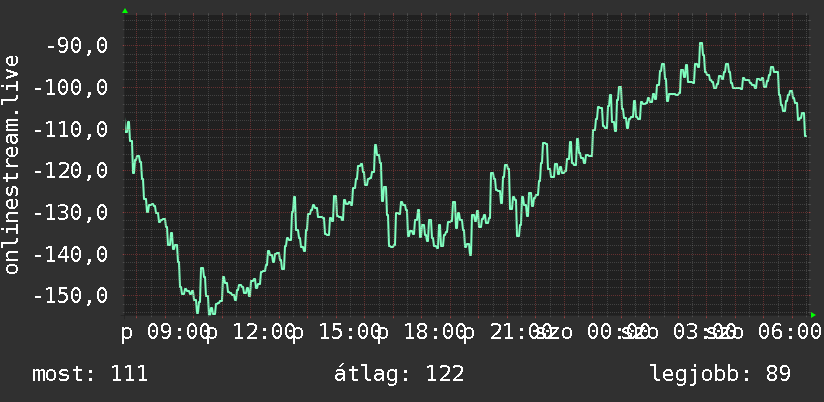
Task: Click the 'p 09:00' time label
Action: [x=165, y=332]
